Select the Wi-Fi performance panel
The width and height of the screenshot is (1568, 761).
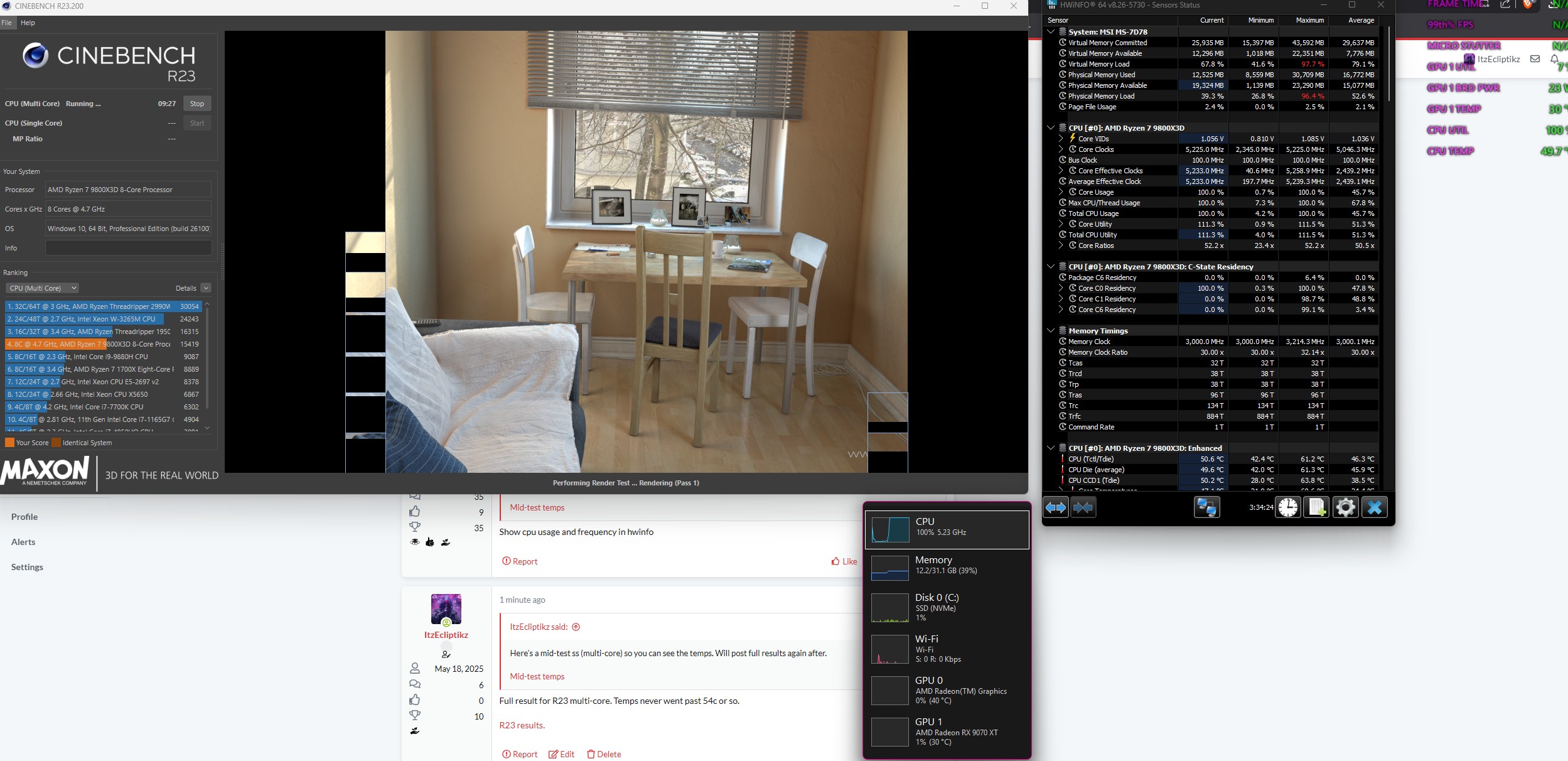coord(947,649)
